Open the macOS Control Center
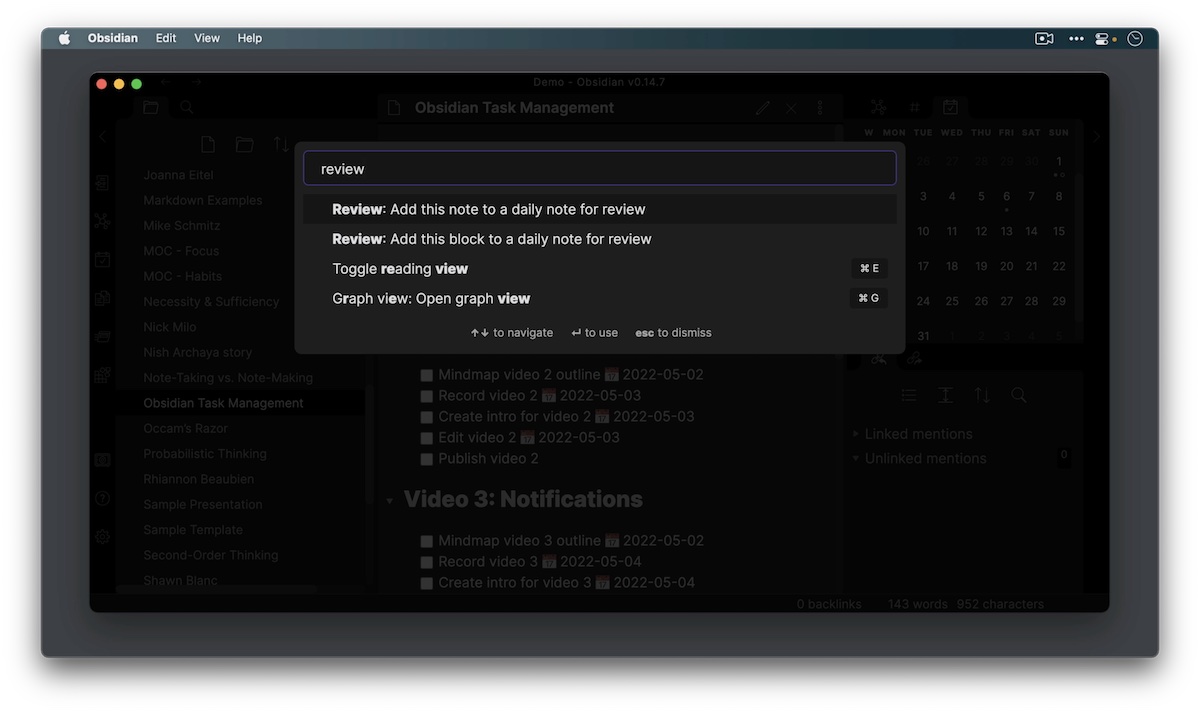 pyautogui.click(x=1102, y=39)
